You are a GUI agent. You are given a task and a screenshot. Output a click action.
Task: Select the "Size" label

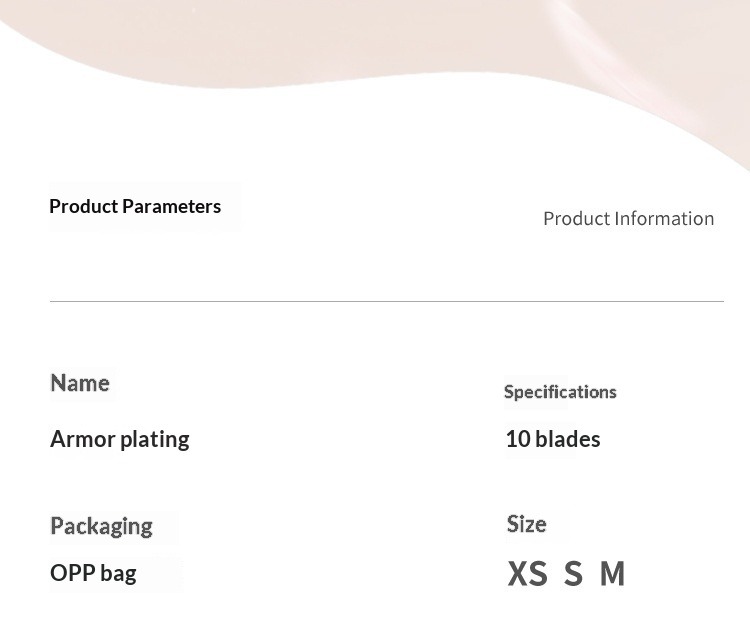click(x=526, y=524)
